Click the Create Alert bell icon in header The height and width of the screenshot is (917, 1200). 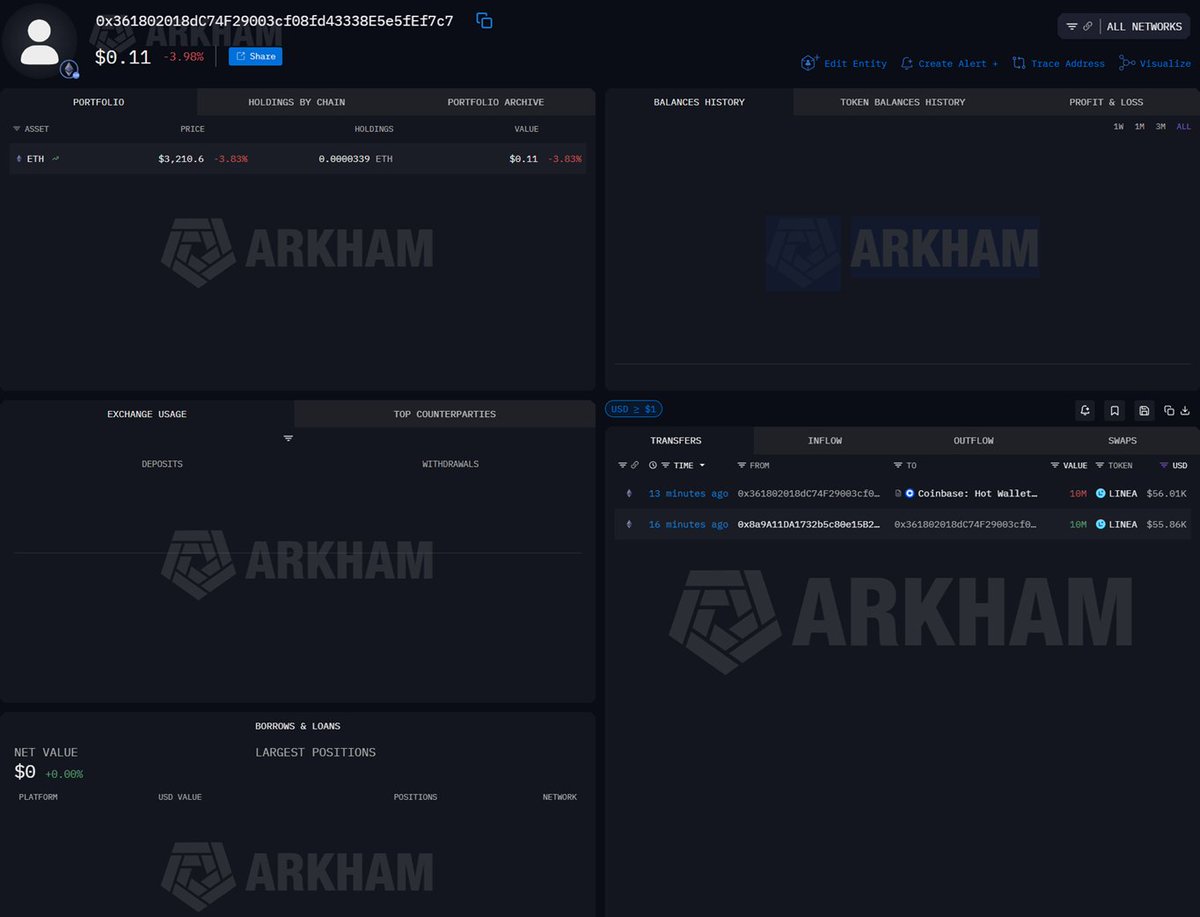907,63
